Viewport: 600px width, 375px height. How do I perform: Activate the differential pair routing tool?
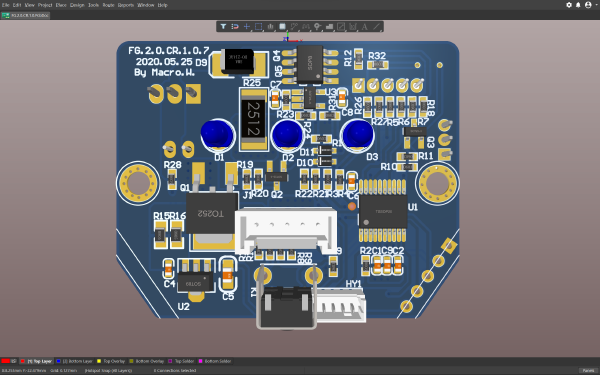click(x=305, y=26)
